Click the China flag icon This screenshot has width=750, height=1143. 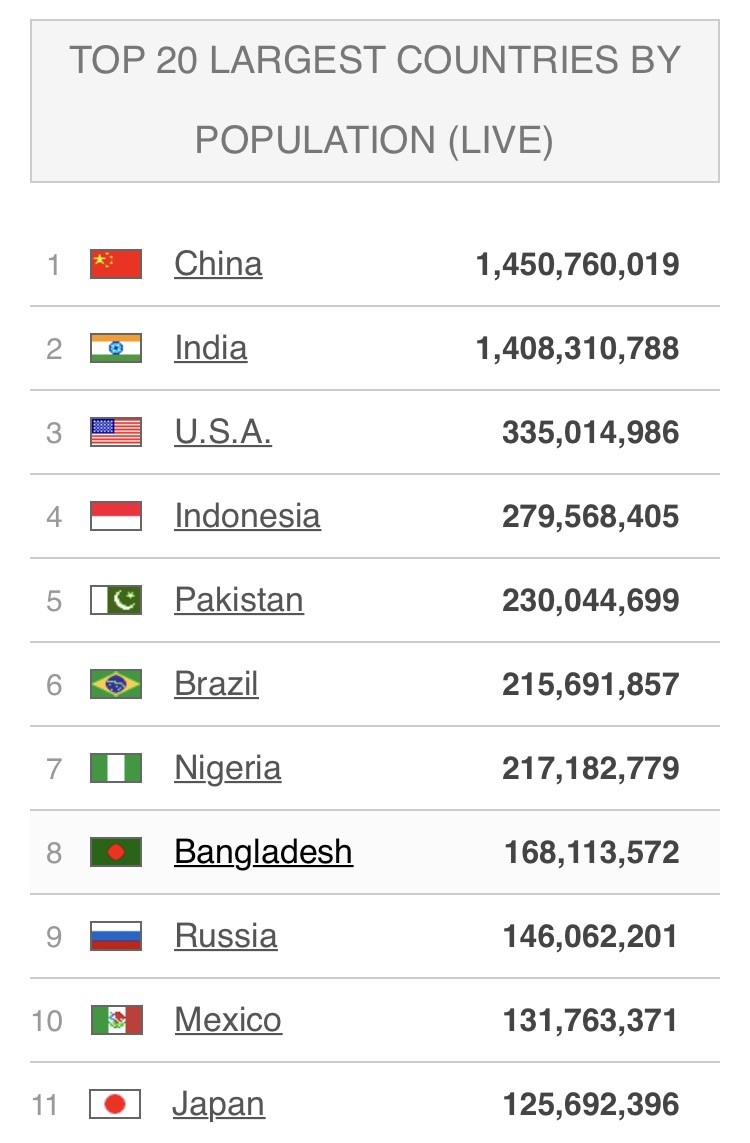pos(116,264)
